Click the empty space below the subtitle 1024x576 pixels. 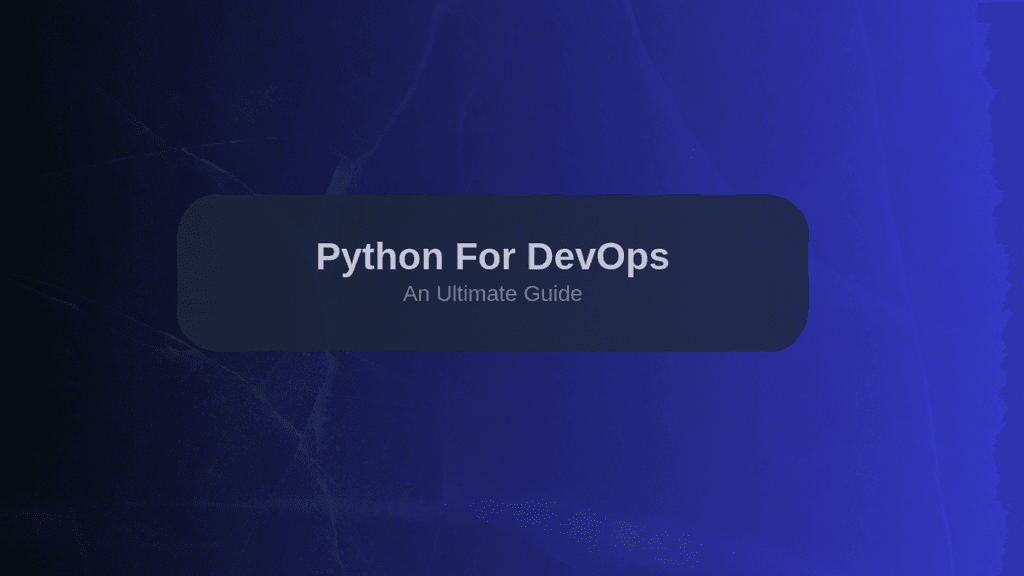click(493, 325)
